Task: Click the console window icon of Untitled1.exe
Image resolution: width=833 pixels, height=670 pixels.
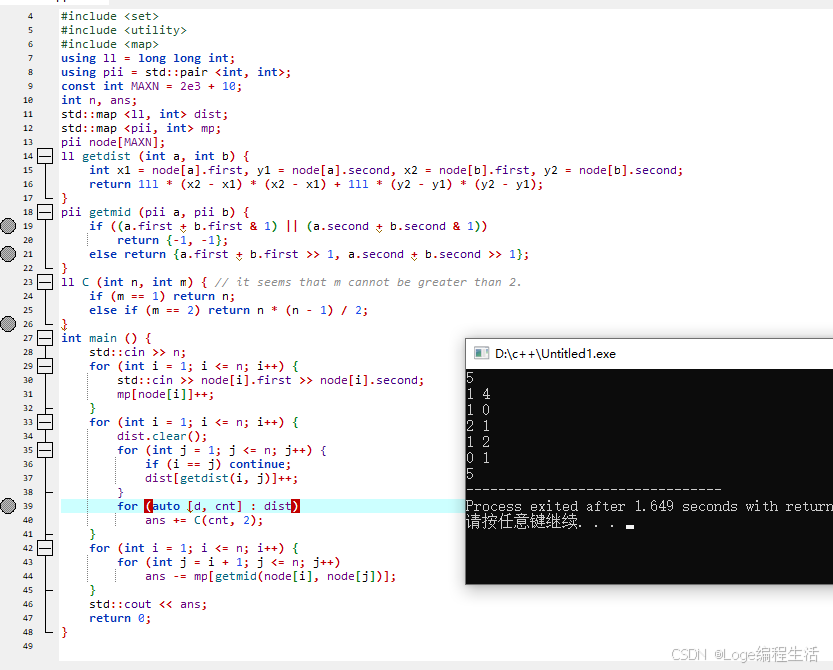Action: pos(481,353)
